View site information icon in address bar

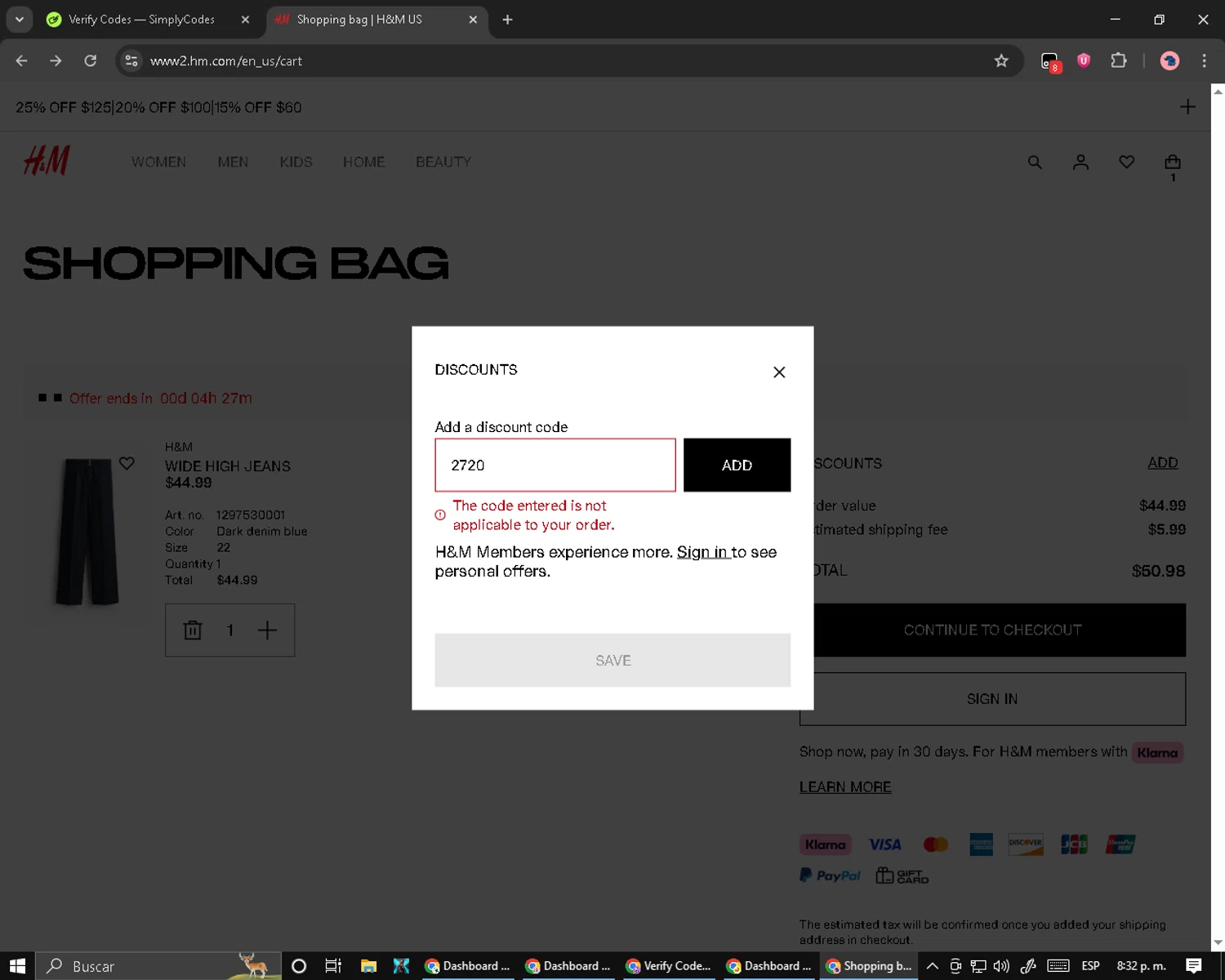click(131, 60)
